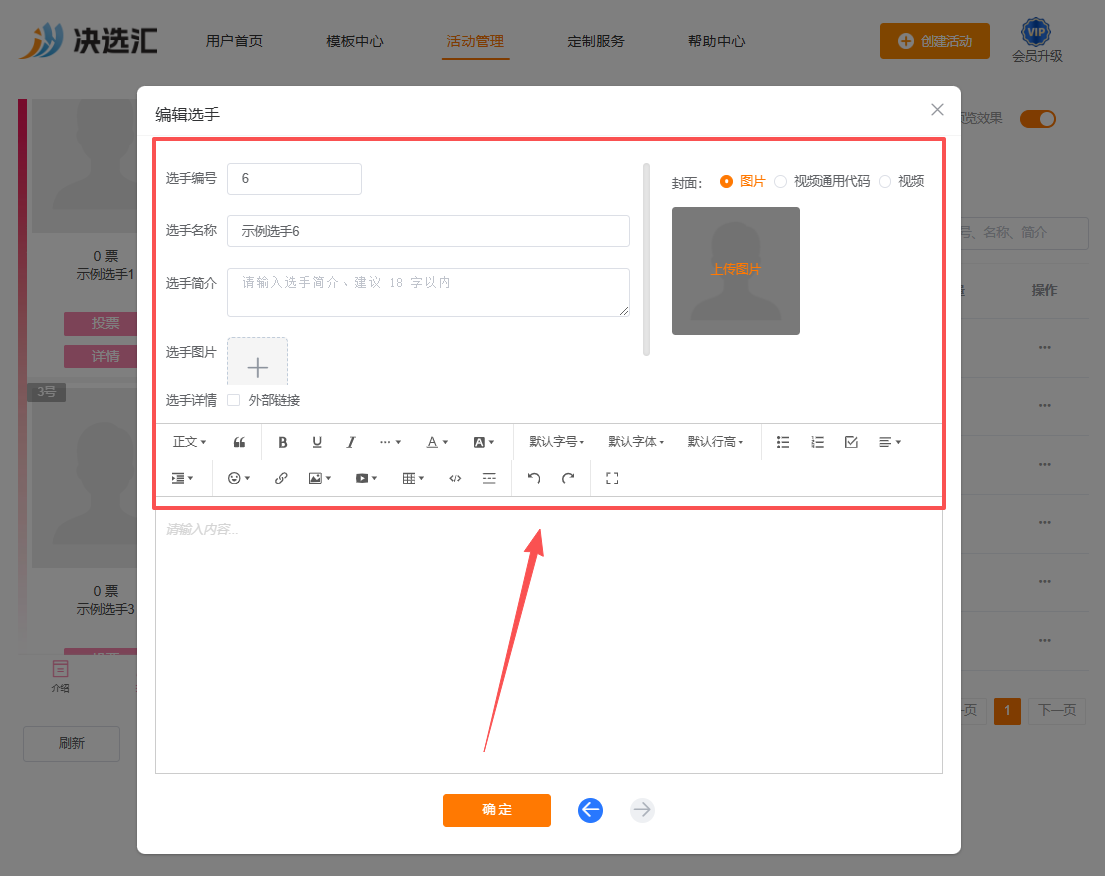Open the insert table dropdown

[x=413, y=479]
